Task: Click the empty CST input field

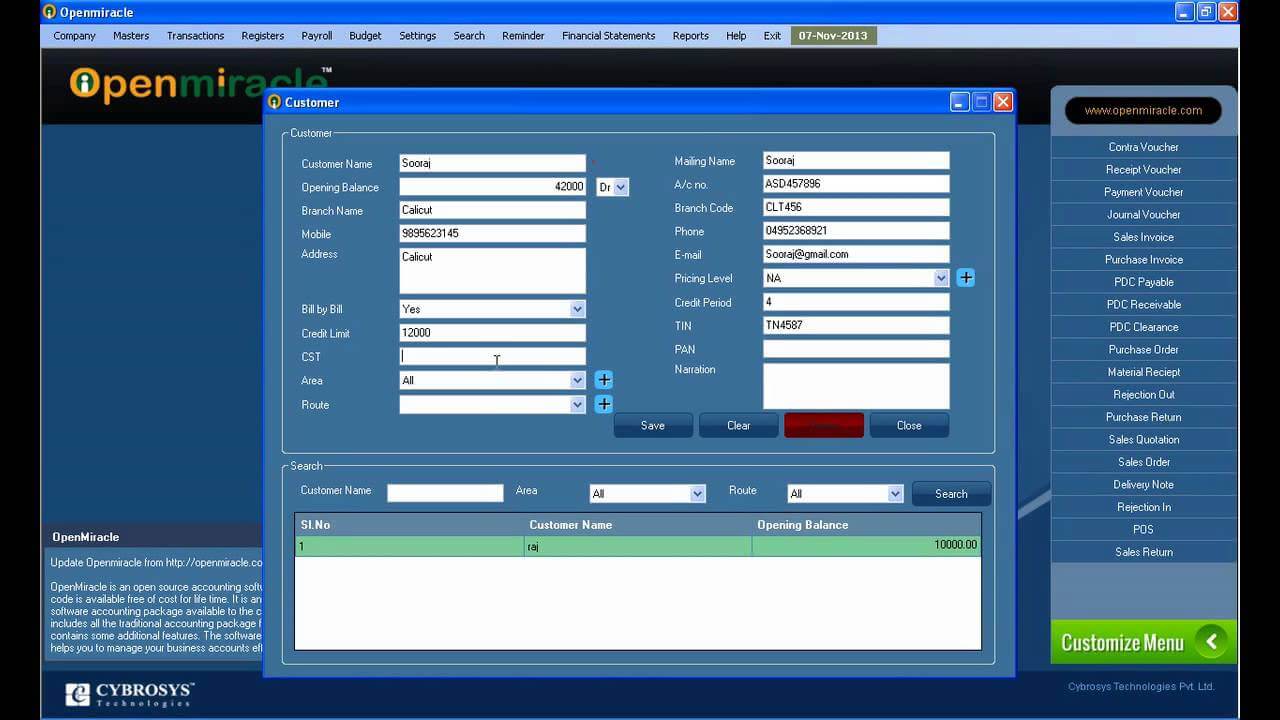Action: point(492,357)
